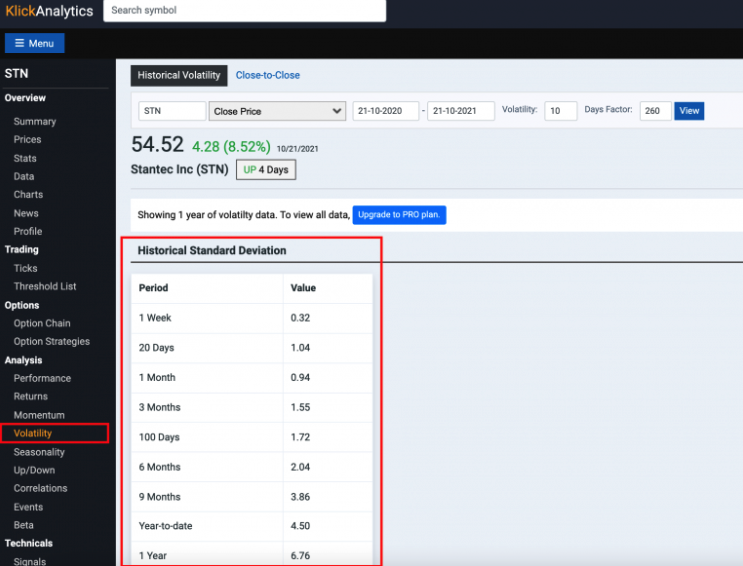Click the UP 4 Days badge
This screenshot has width=743, height=566.
pos(266,170)
